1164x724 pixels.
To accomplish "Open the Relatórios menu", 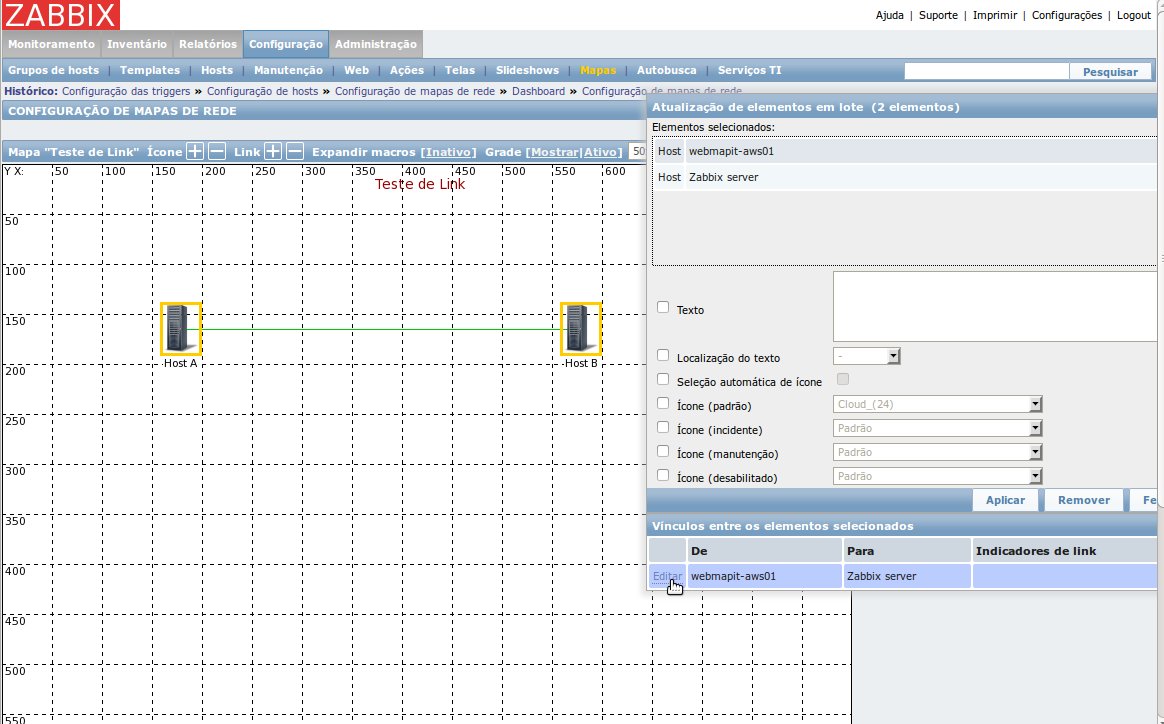I will [x=208, y=44].
